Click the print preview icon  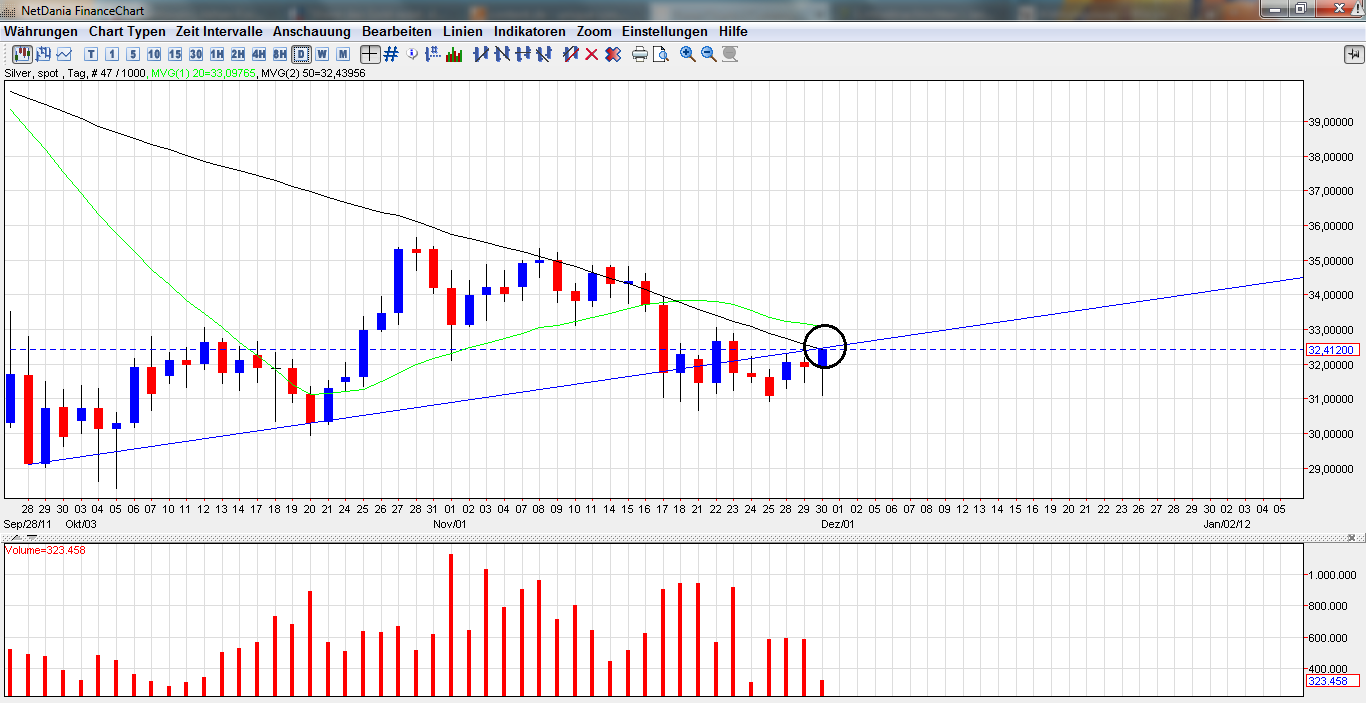[661, 54]
